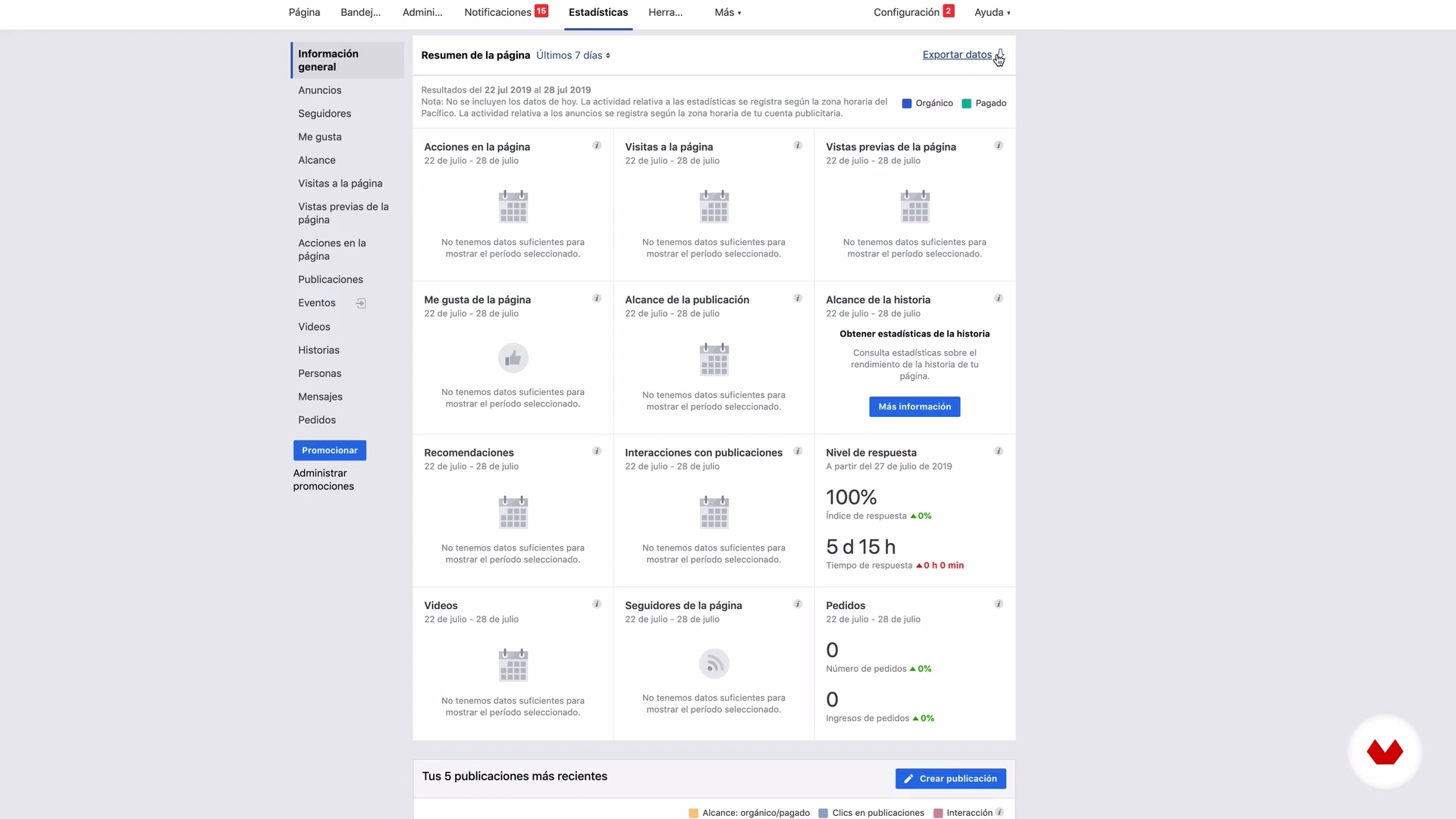This screenshot has height=819, width=1456.
Task: Open info icon for Alcance de la publicación card
Action: pyautogui.click(x=798, y=299)
